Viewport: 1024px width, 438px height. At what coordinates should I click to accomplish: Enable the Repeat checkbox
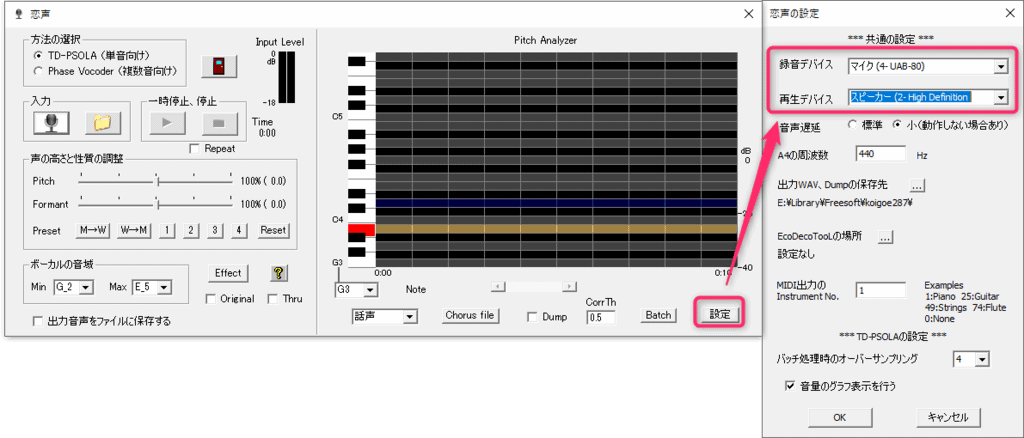pos(195,149)
